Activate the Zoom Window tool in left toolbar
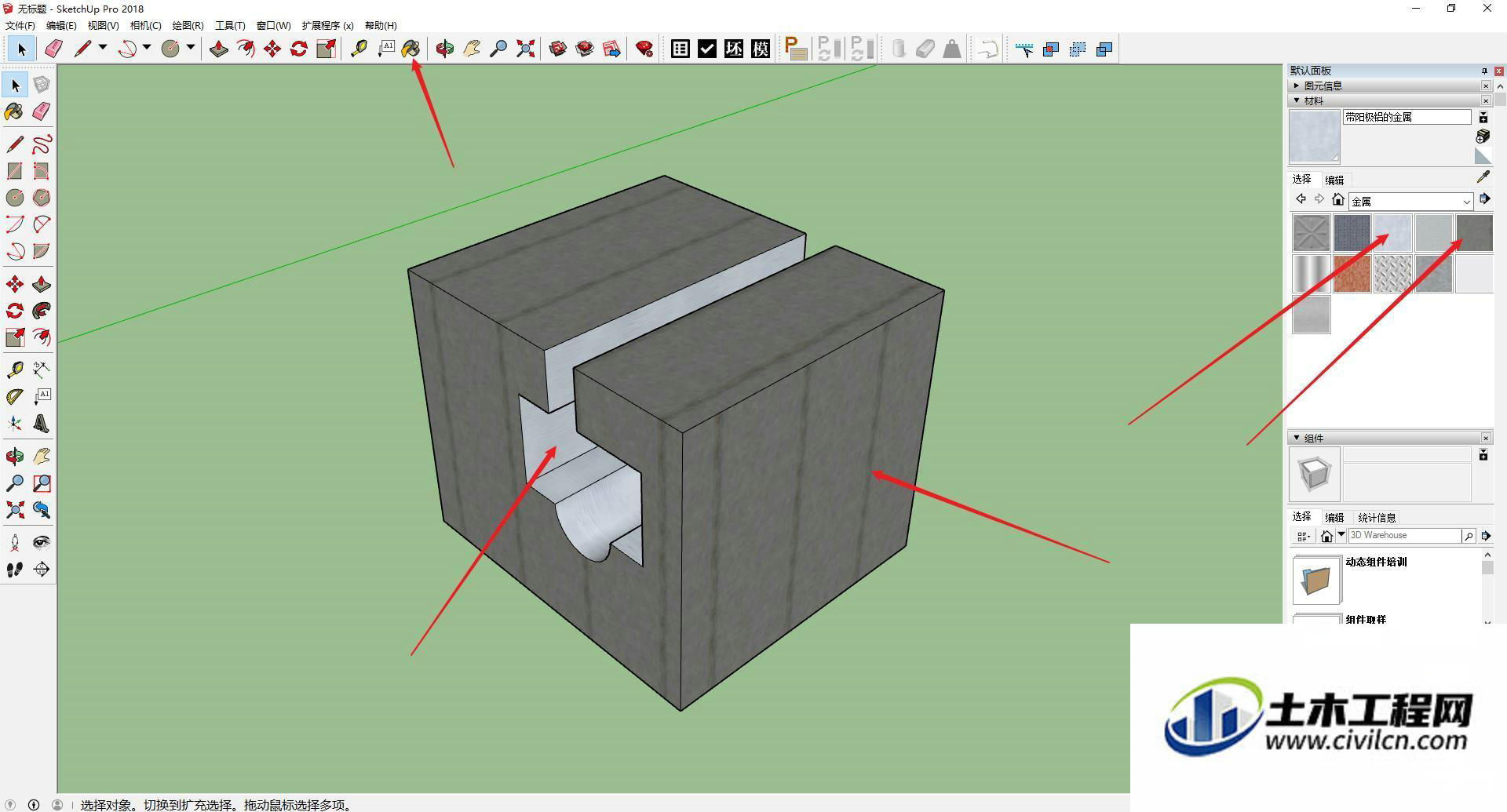 click(42, 483)
